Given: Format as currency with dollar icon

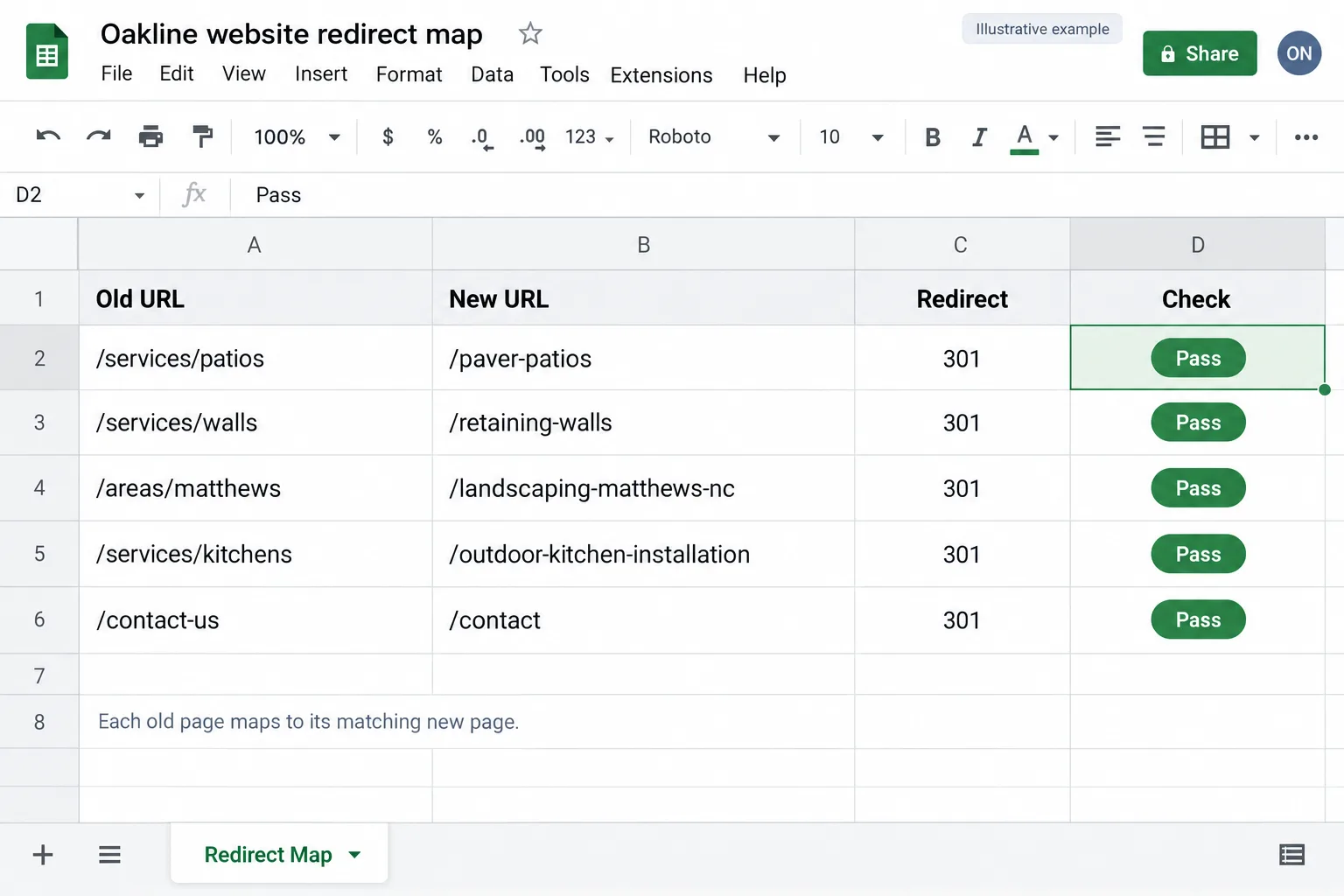Looking at the screenshot, I should [388, 136].
